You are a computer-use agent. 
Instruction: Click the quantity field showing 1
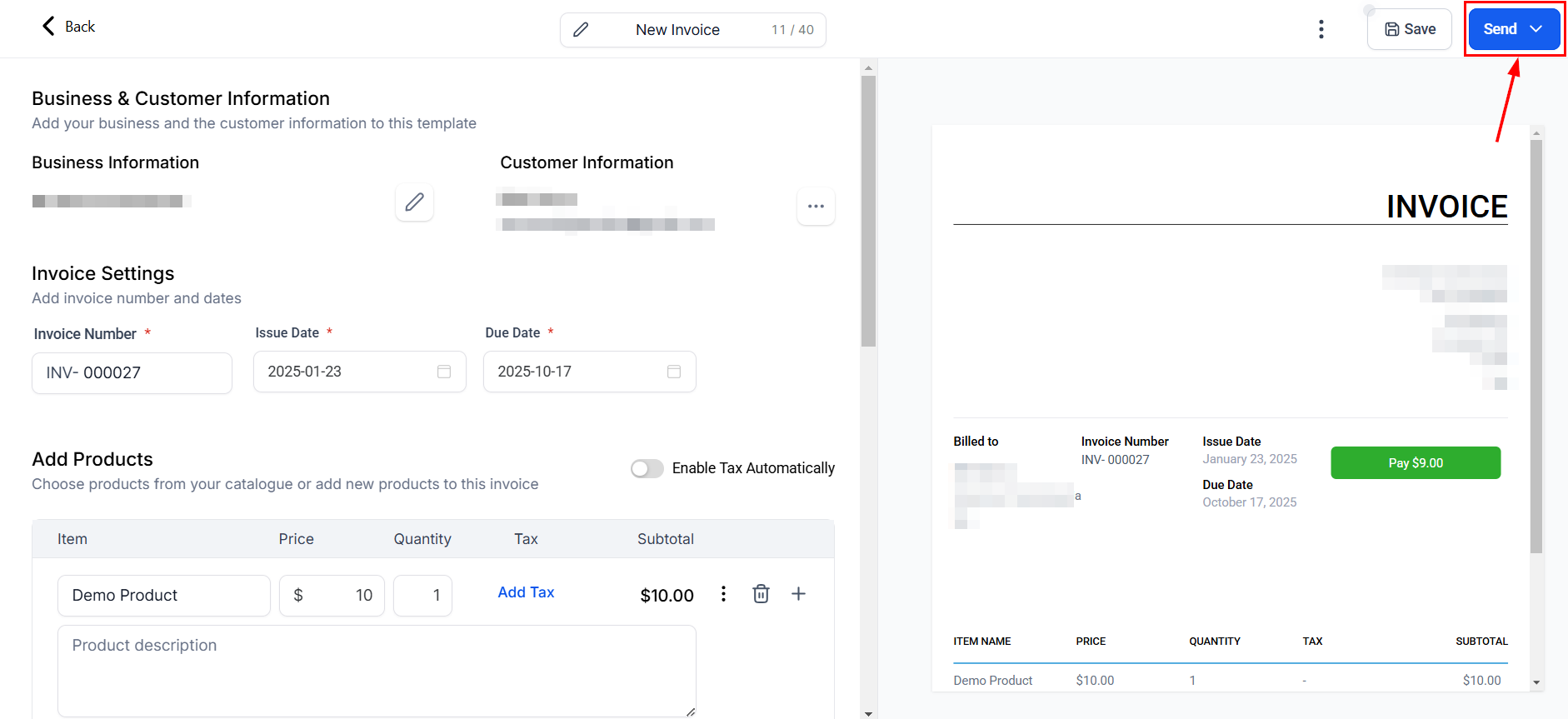[422, 596]
